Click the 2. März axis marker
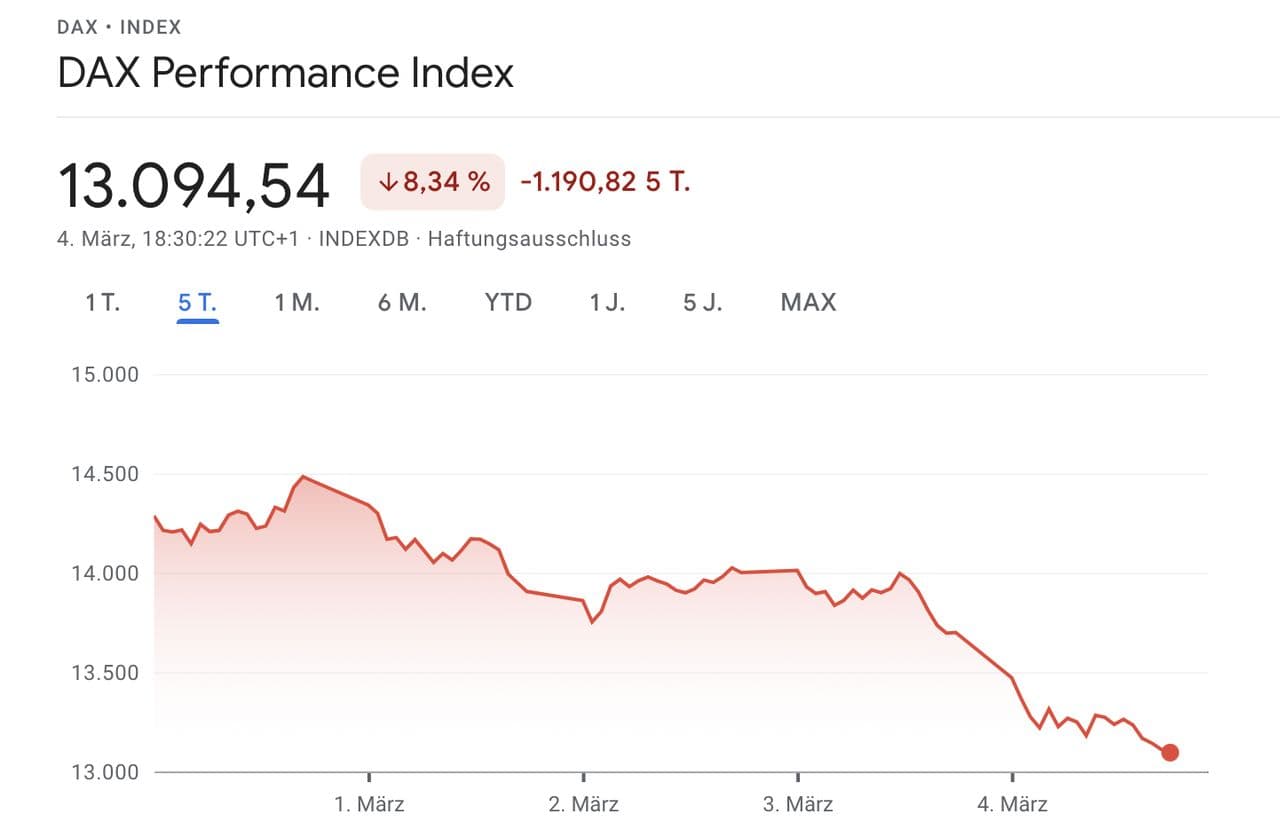 point(584,804)
